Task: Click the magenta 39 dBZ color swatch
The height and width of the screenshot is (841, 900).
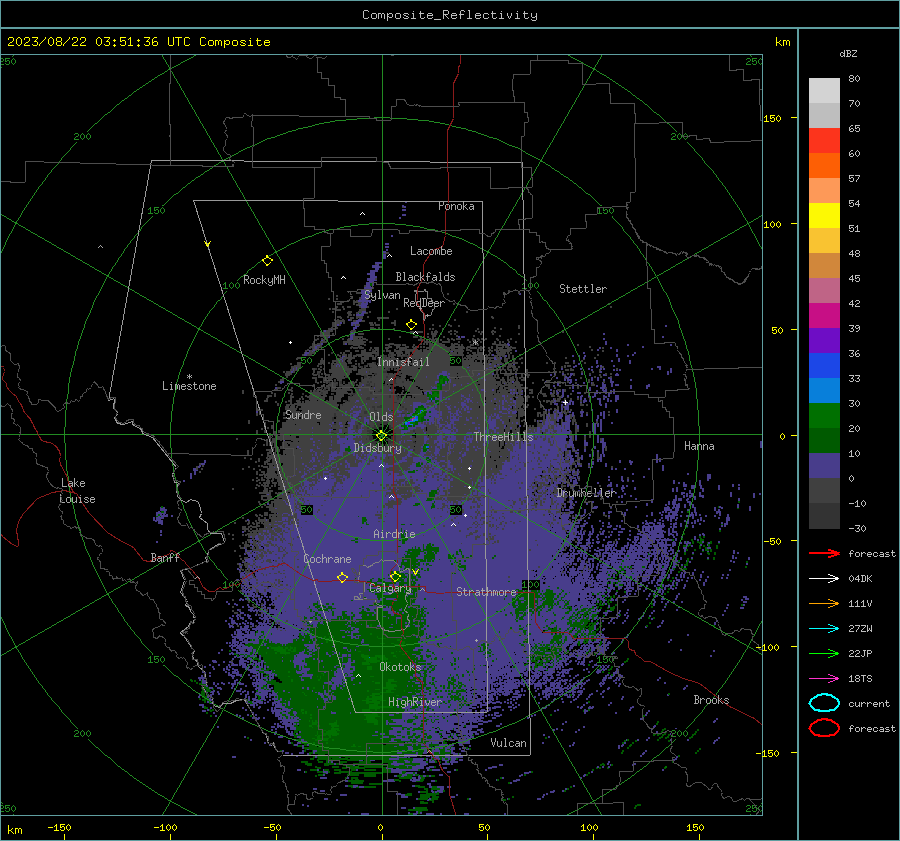Action: [824, 316]
